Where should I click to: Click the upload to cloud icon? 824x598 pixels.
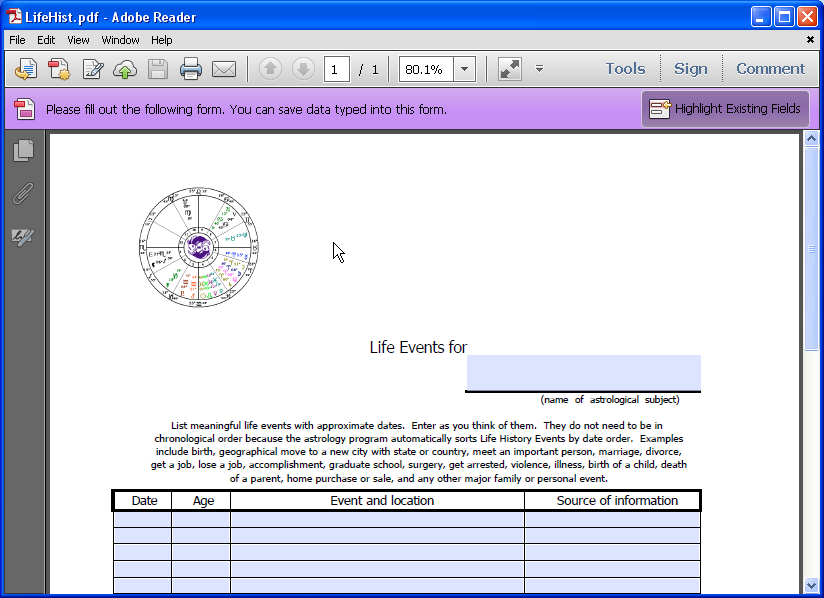pos(125,69)
